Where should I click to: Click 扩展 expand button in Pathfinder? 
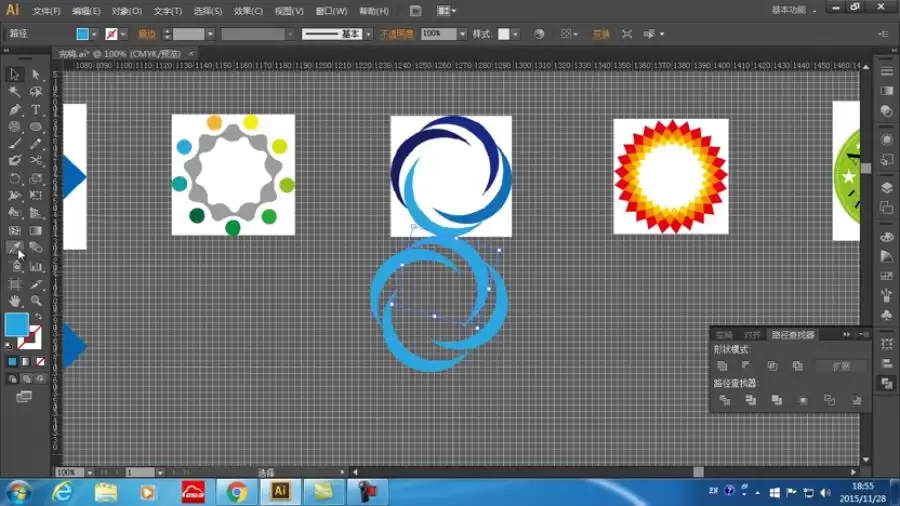click(841, 365)
